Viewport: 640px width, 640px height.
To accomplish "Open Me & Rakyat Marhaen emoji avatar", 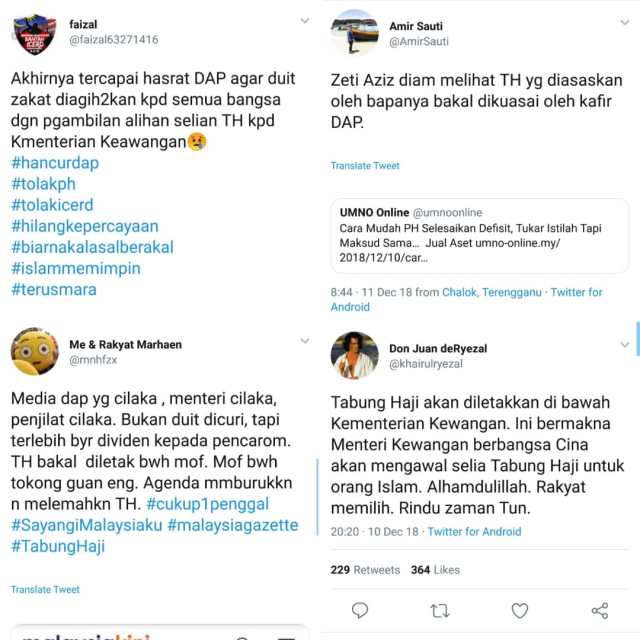I will [35, 351].
